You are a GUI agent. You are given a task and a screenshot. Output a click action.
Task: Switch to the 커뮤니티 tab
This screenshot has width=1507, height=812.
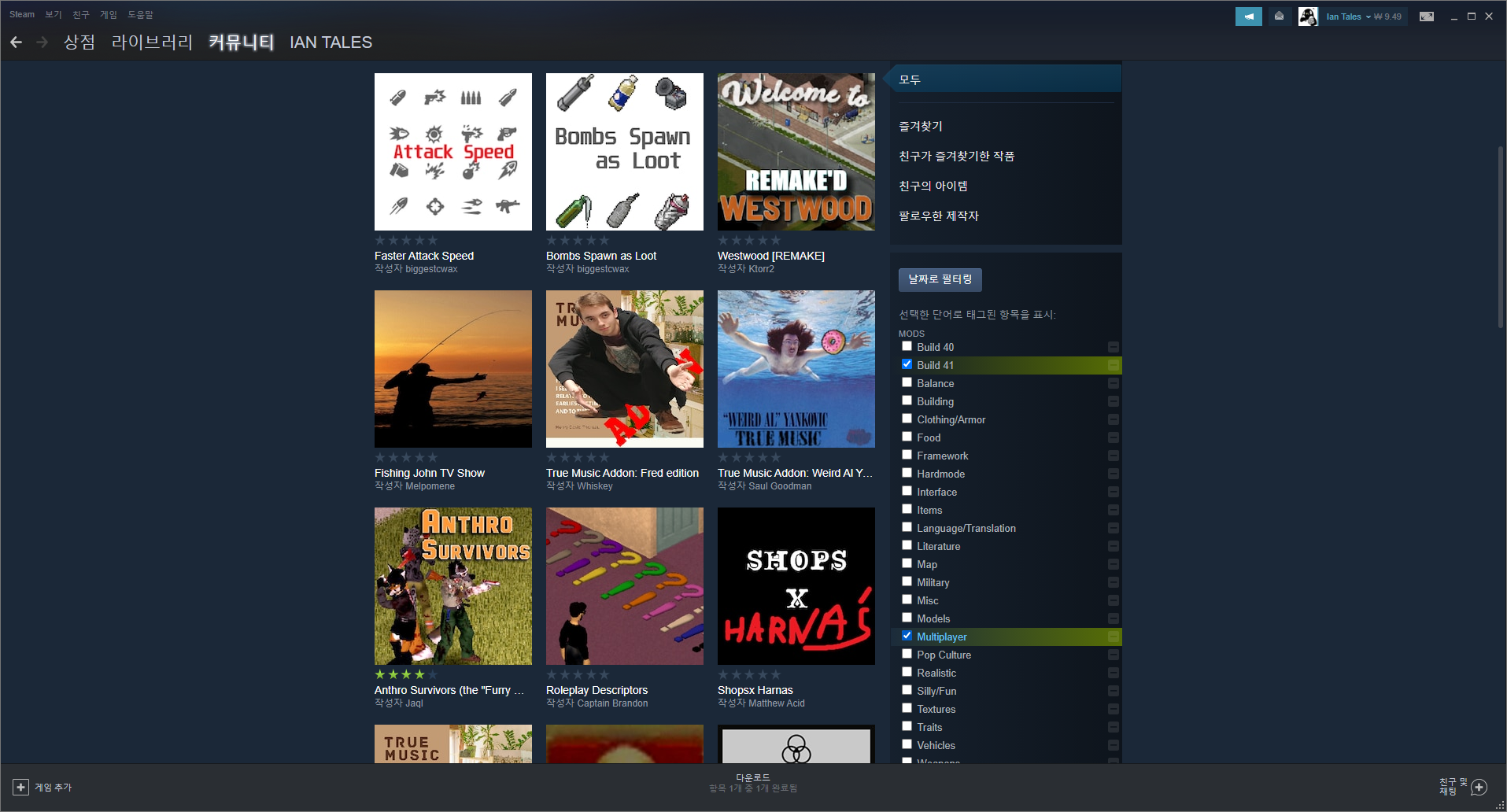(241, 42)
